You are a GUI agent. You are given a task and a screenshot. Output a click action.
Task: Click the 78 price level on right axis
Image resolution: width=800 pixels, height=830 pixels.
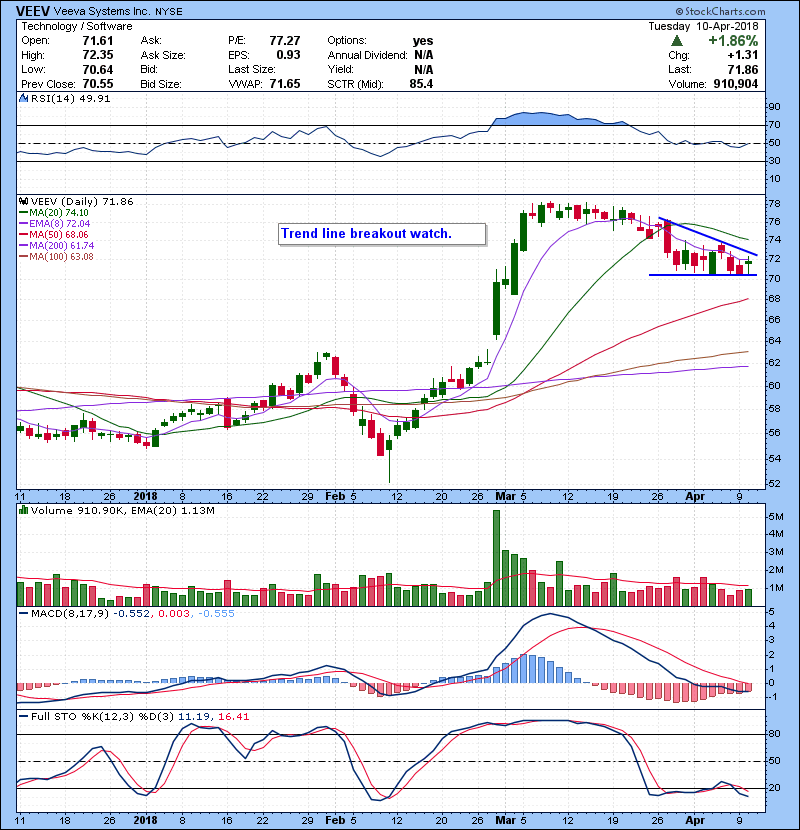click(x=774, y=204)
